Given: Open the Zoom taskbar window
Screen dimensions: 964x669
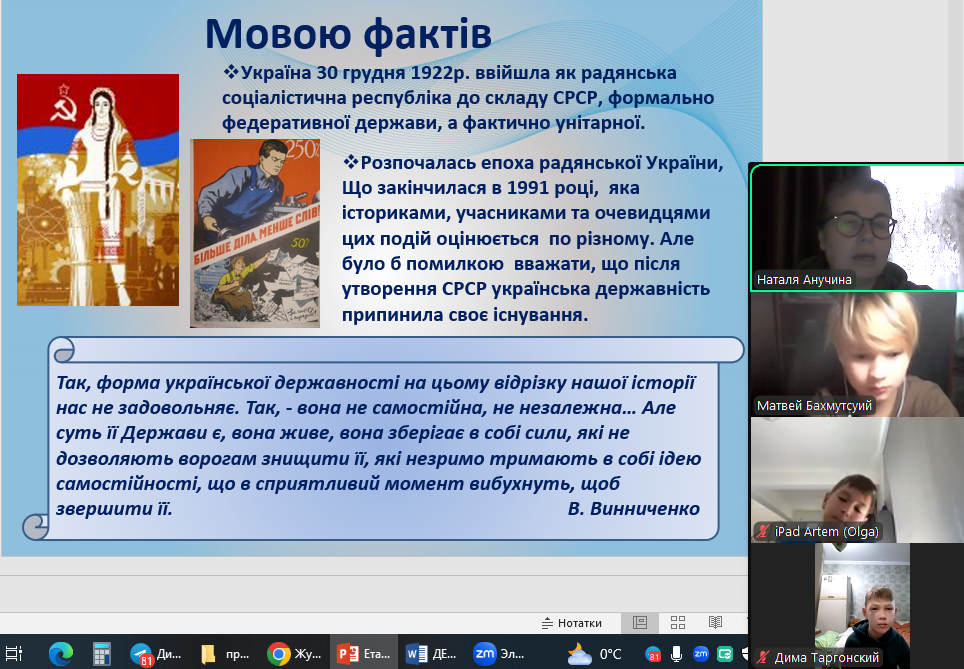Looking at the screenshot, I should [500, 653].
